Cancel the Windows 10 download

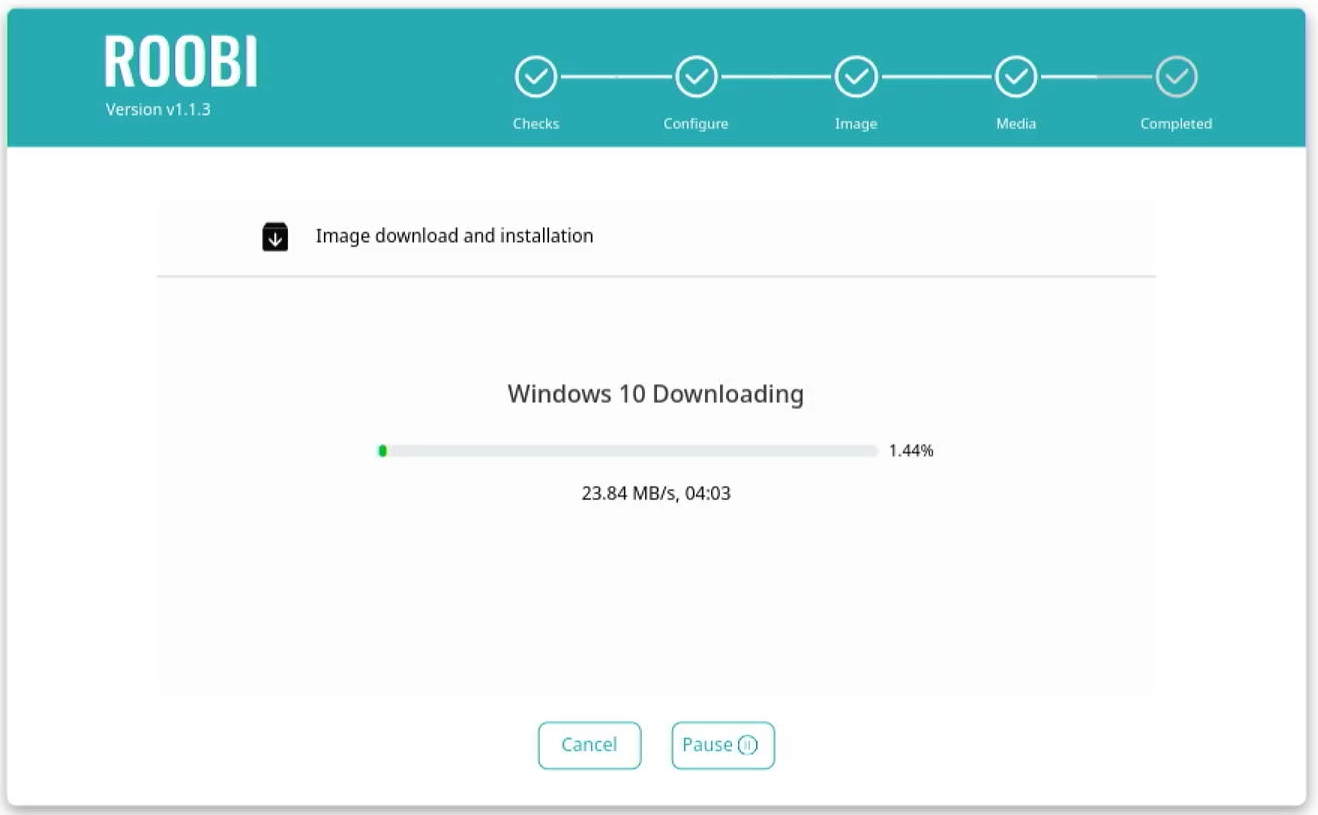[x=589, y=745]
